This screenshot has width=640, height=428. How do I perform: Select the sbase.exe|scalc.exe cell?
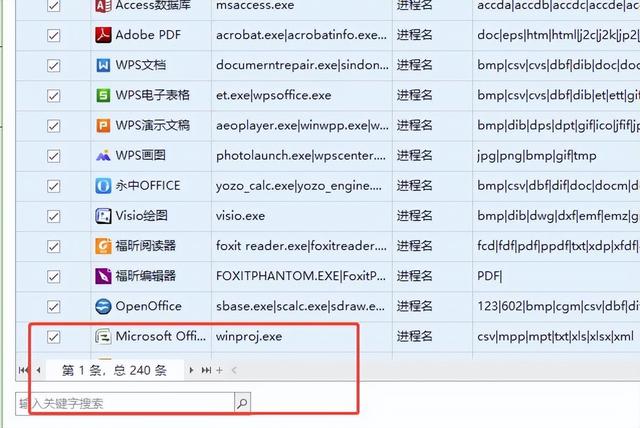coord(302,306)
